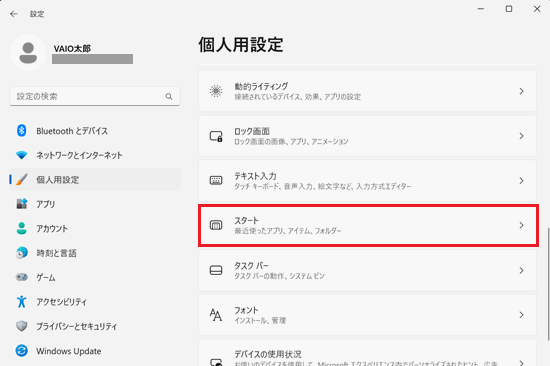Click the アカウント person icon
The width and height of the screenshot is (550, 366).
coord(22,228)
